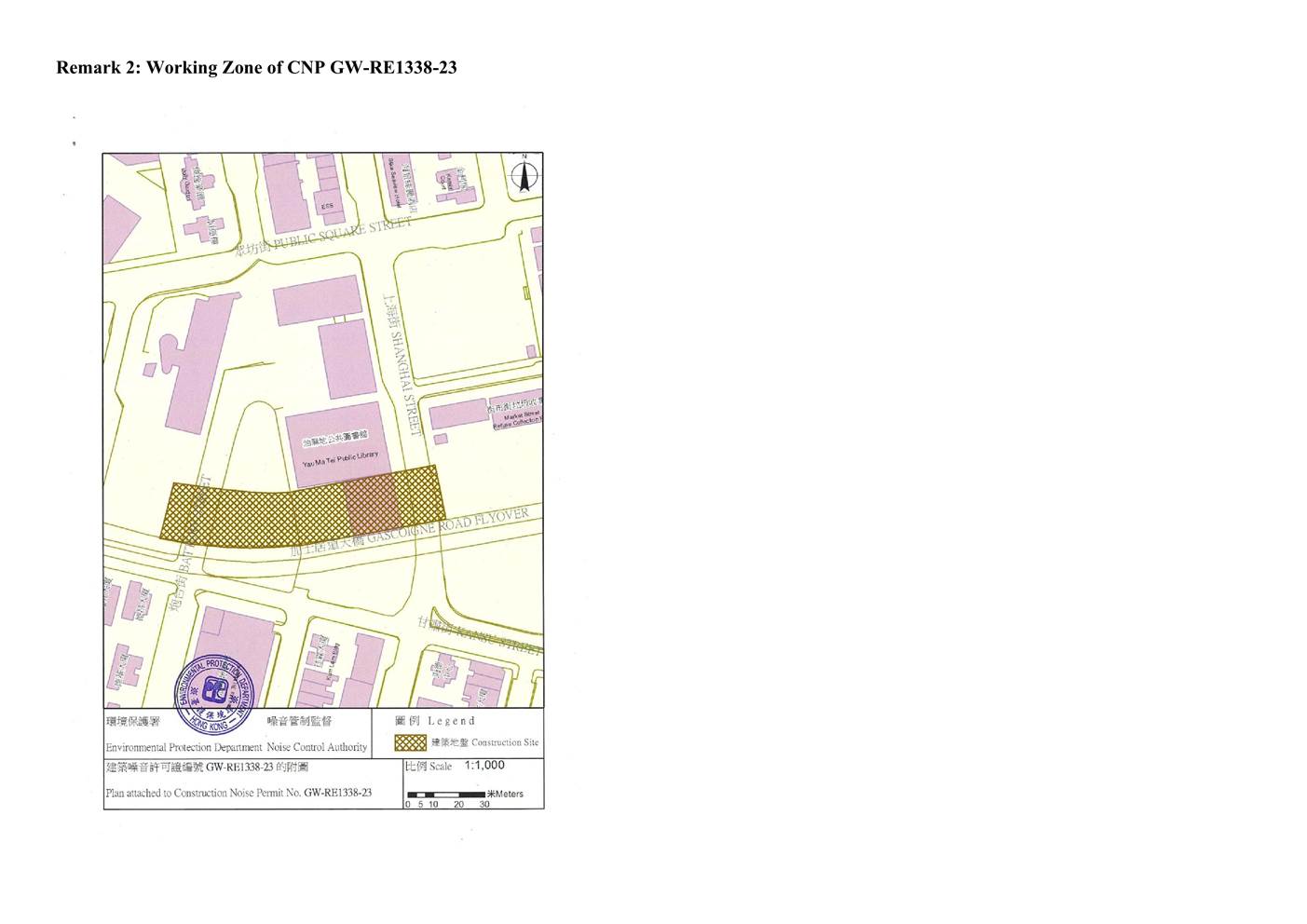This screenshot has width=1307, height=924.
Task: Click the ESS building label
Action: (x=326, y=207)
